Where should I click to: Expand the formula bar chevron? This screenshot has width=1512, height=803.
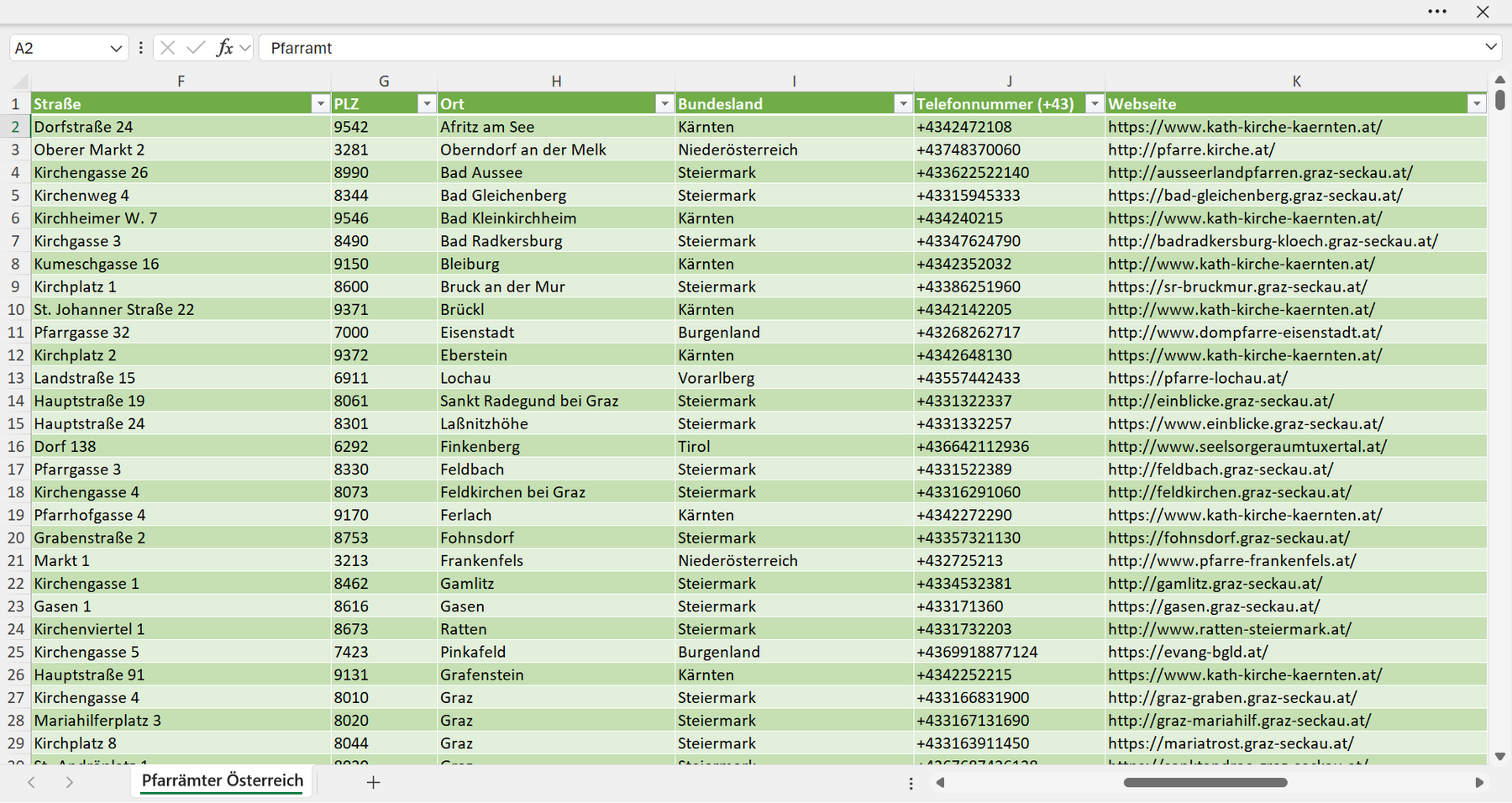tap(1491, 47)
